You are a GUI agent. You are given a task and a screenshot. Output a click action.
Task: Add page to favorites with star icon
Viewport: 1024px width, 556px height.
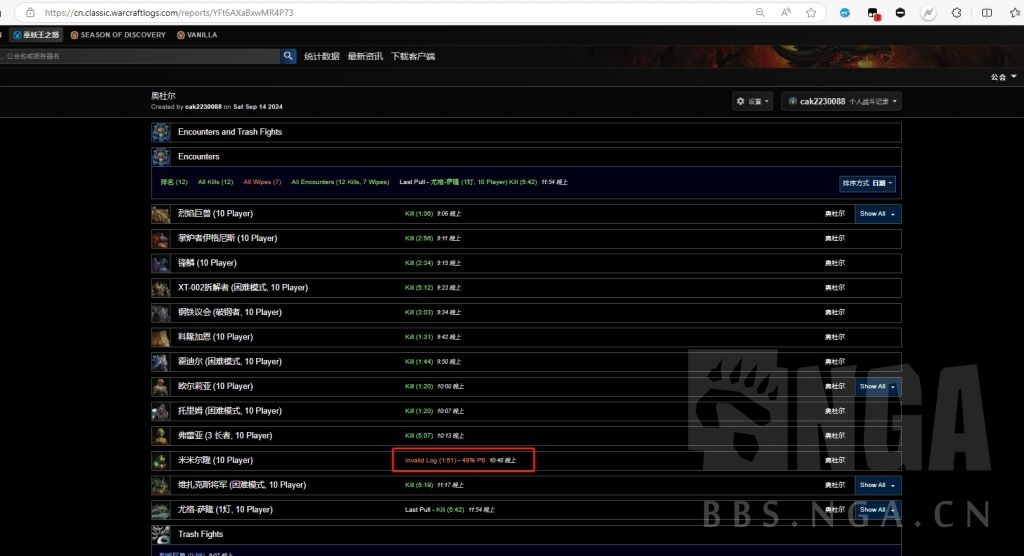tap(811, 12)
